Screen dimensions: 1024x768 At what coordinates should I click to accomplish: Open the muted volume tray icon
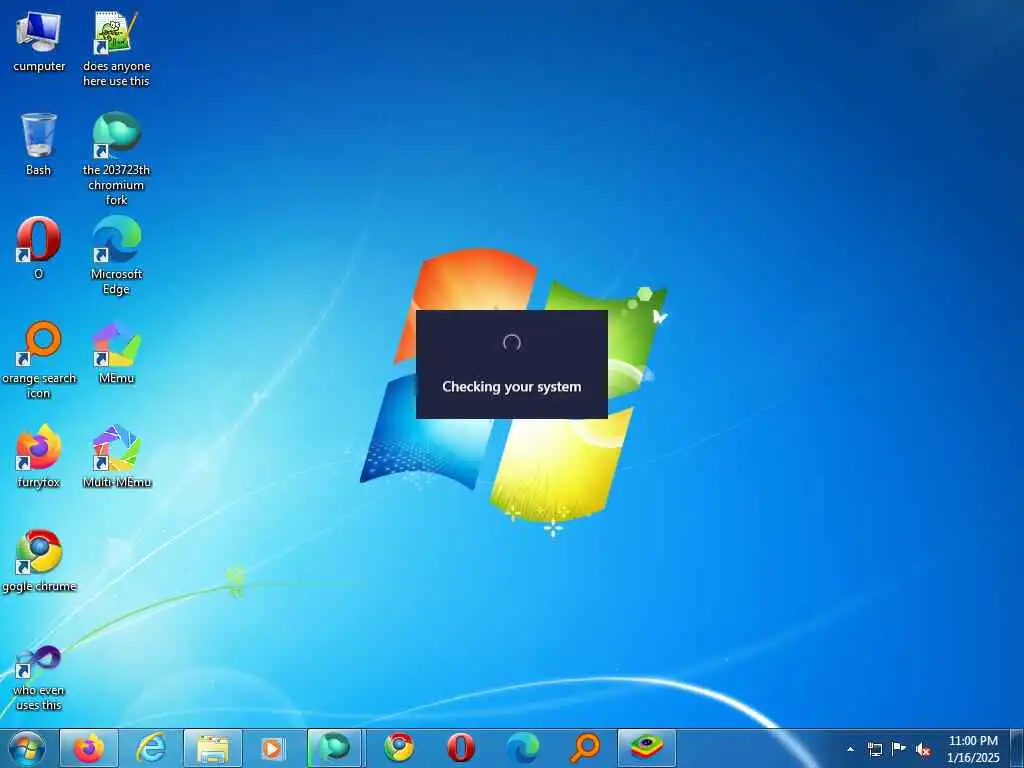point(923,750)
